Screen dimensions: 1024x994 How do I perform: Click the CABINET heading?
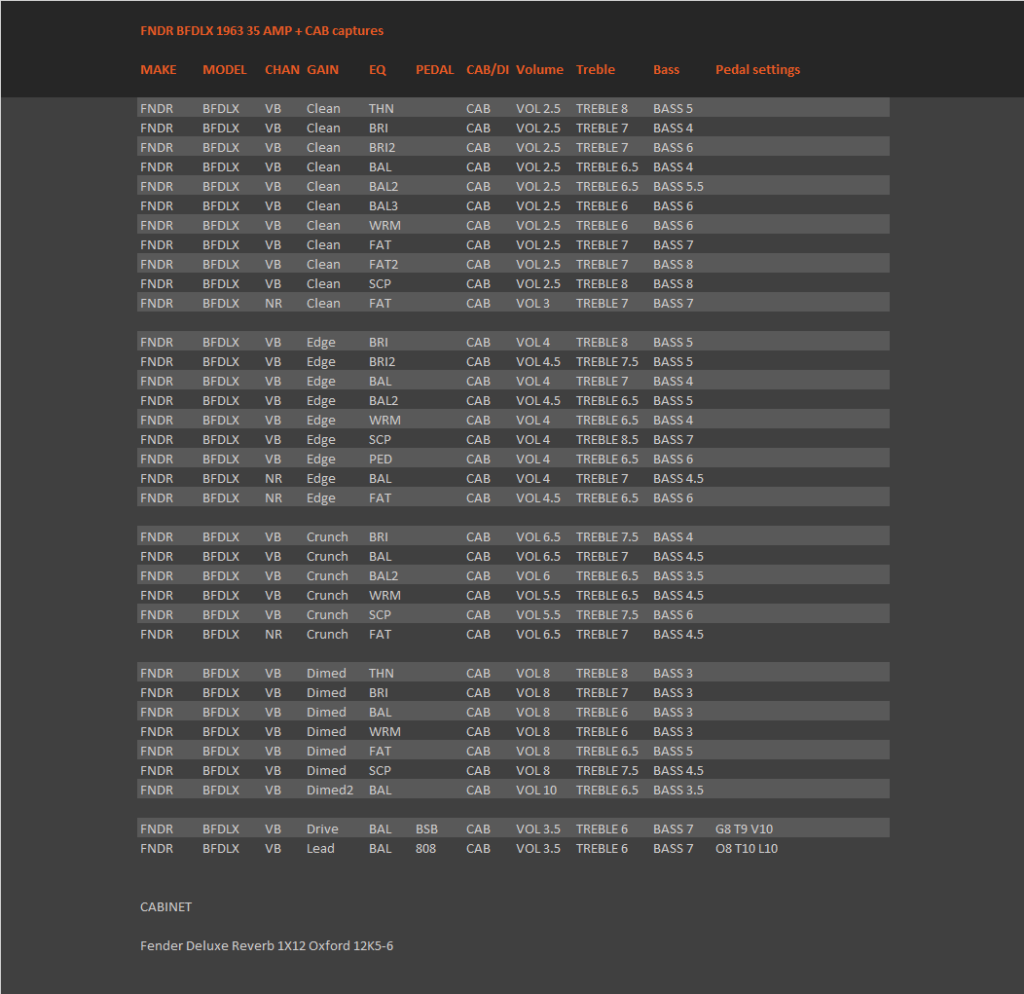tap(166, 907)
